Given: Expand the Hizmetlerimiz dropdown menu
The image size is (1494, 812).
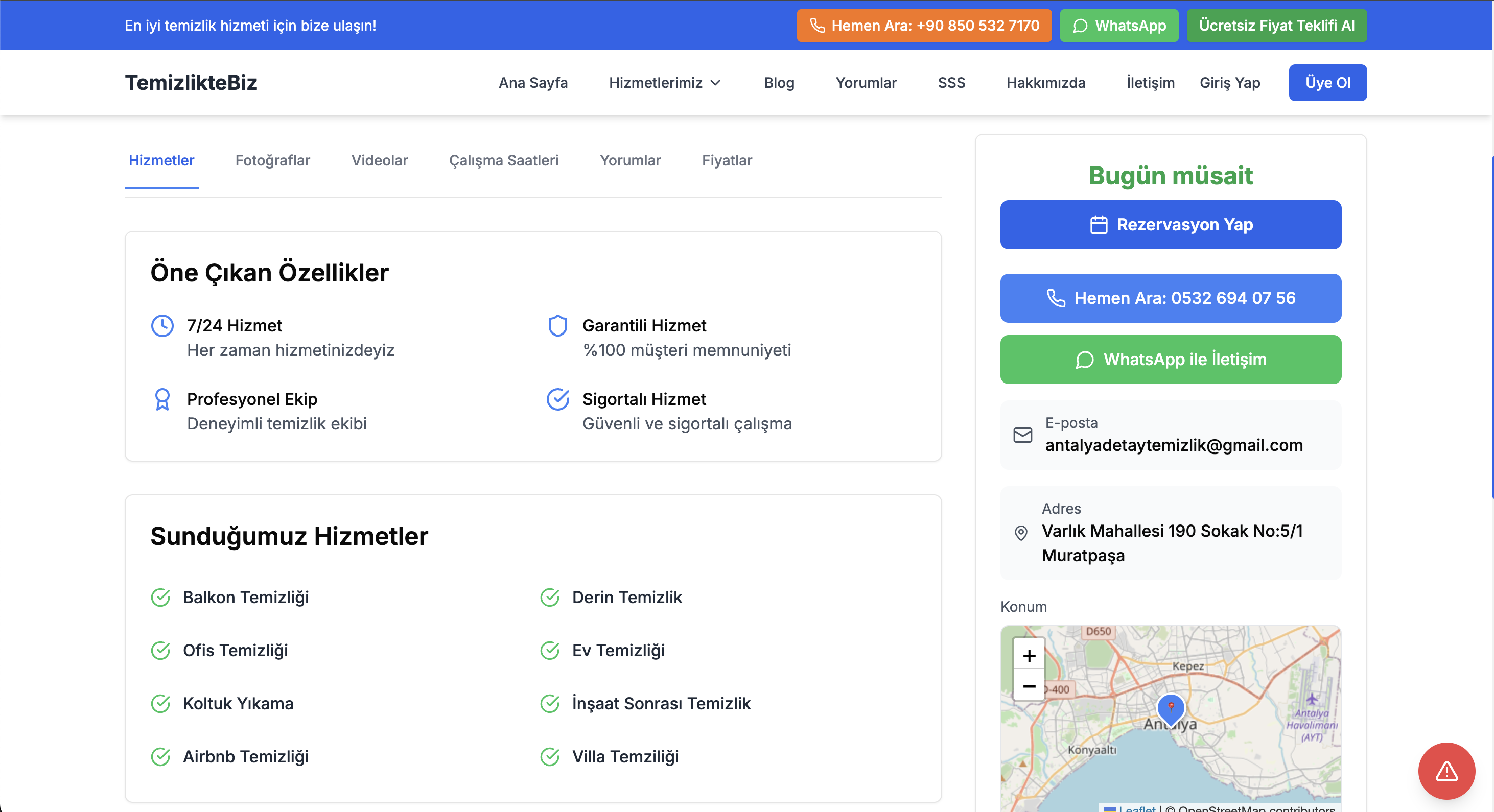Looking at the screenshot, I should pyautogui.click(x=665, y=83).
